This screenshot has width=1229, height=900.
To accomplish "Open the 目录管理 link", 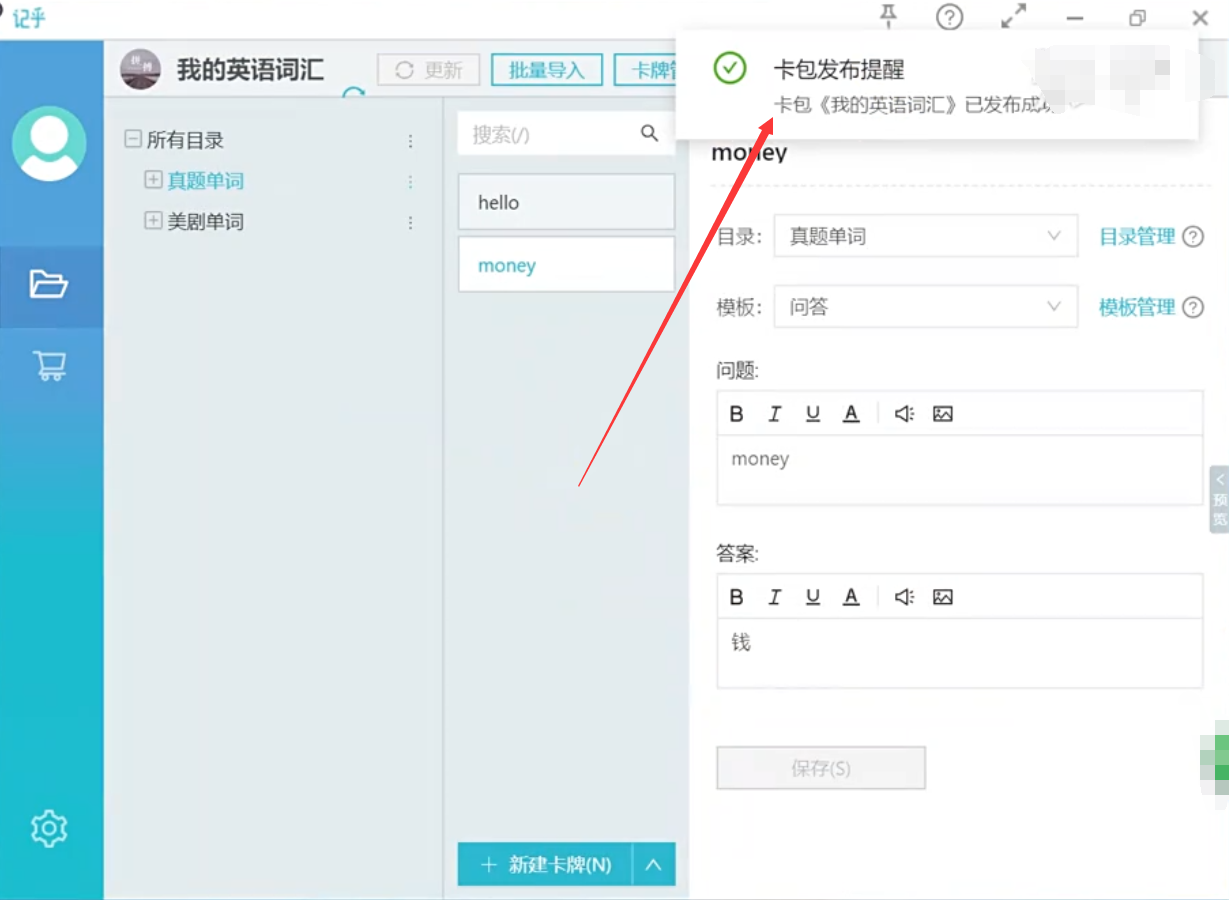I will click(1137, 237).
